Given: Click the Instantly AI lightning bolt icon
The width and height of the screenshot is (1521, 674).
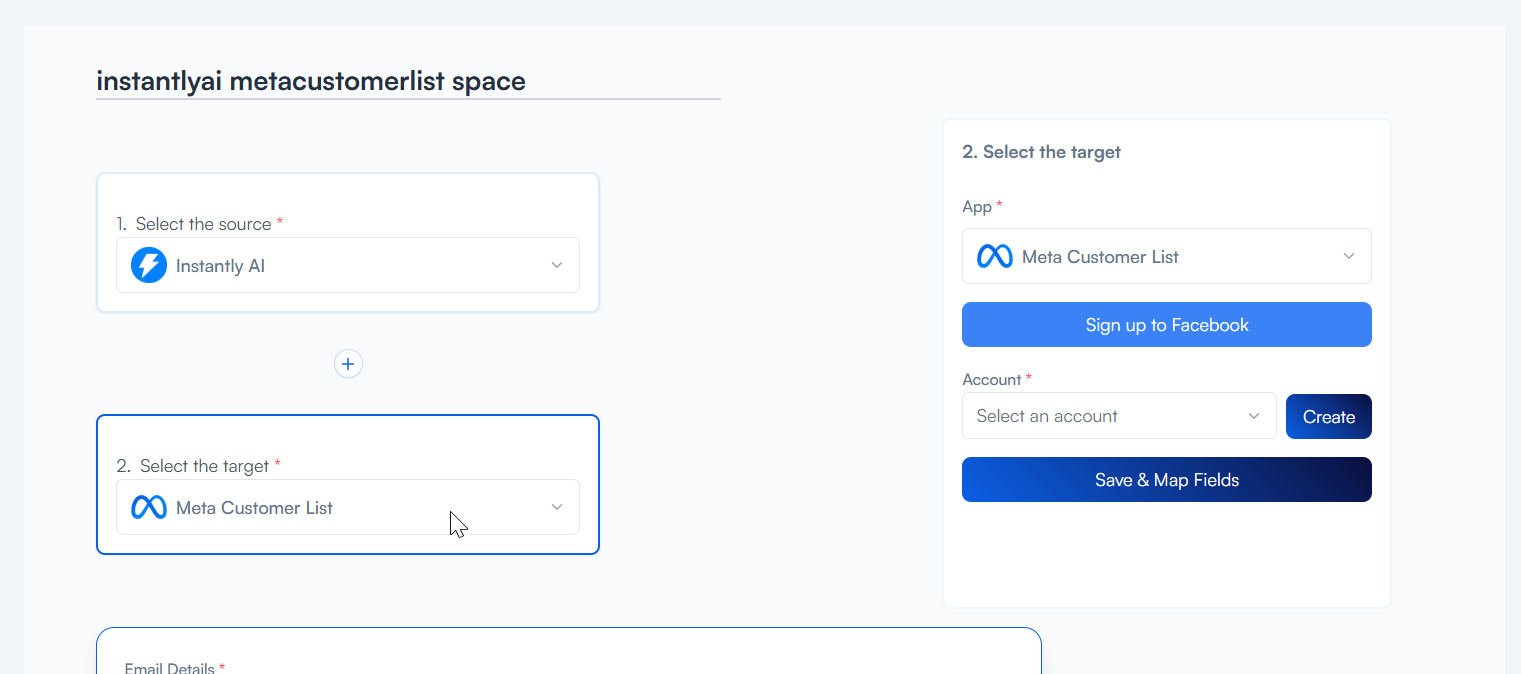Looking at the screenshot, I should click(x=148, y=266).
